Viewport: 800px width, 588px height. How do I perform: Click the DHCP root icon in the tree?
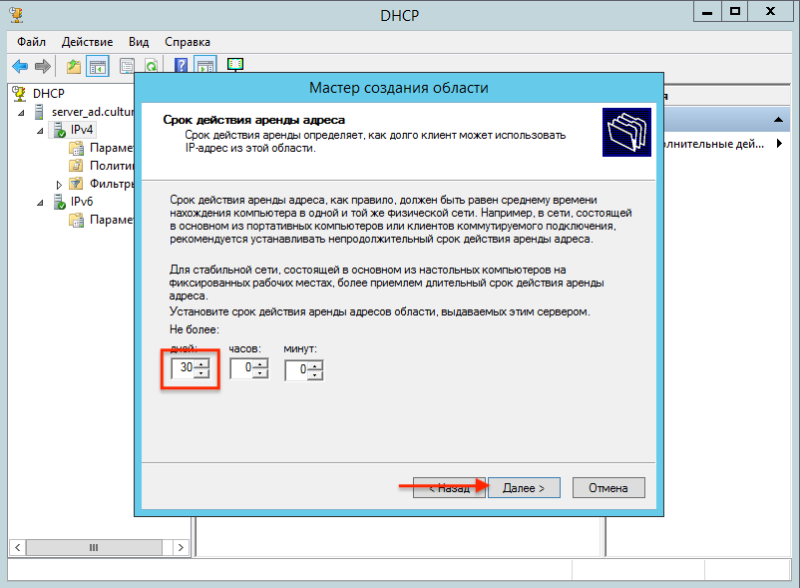tap(18, 92)
